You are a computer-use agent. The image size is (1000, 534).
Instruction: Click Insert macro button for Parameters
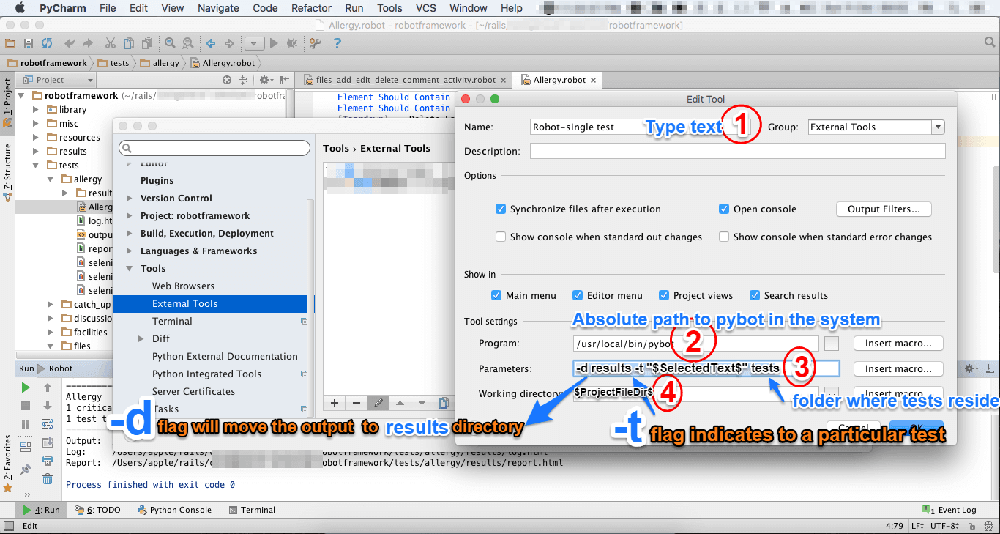coord(898,369)
